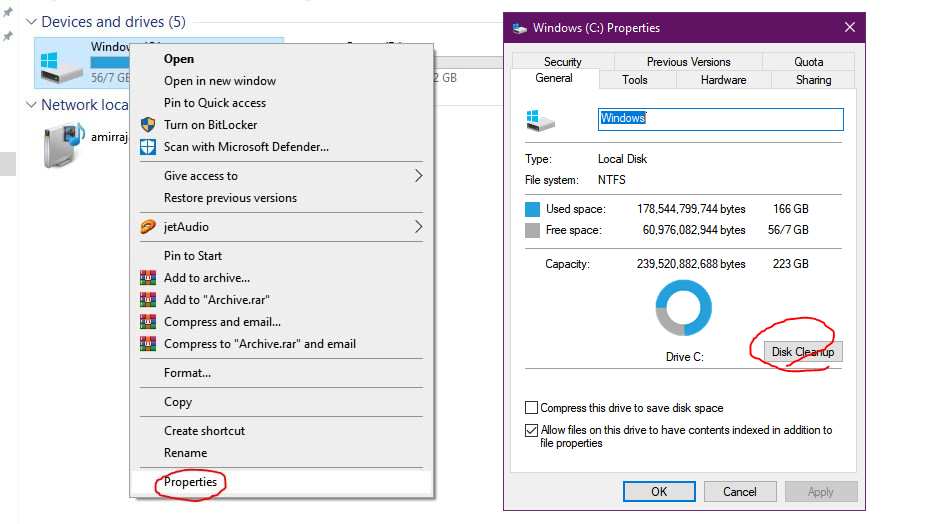
Task: Switch to the Hardware tab
Action: tap(723, 80)
